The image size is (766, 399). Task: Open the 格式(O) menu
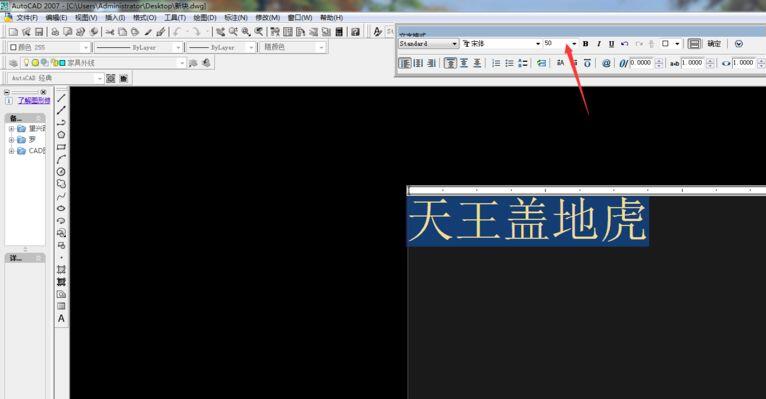[145, 18]
